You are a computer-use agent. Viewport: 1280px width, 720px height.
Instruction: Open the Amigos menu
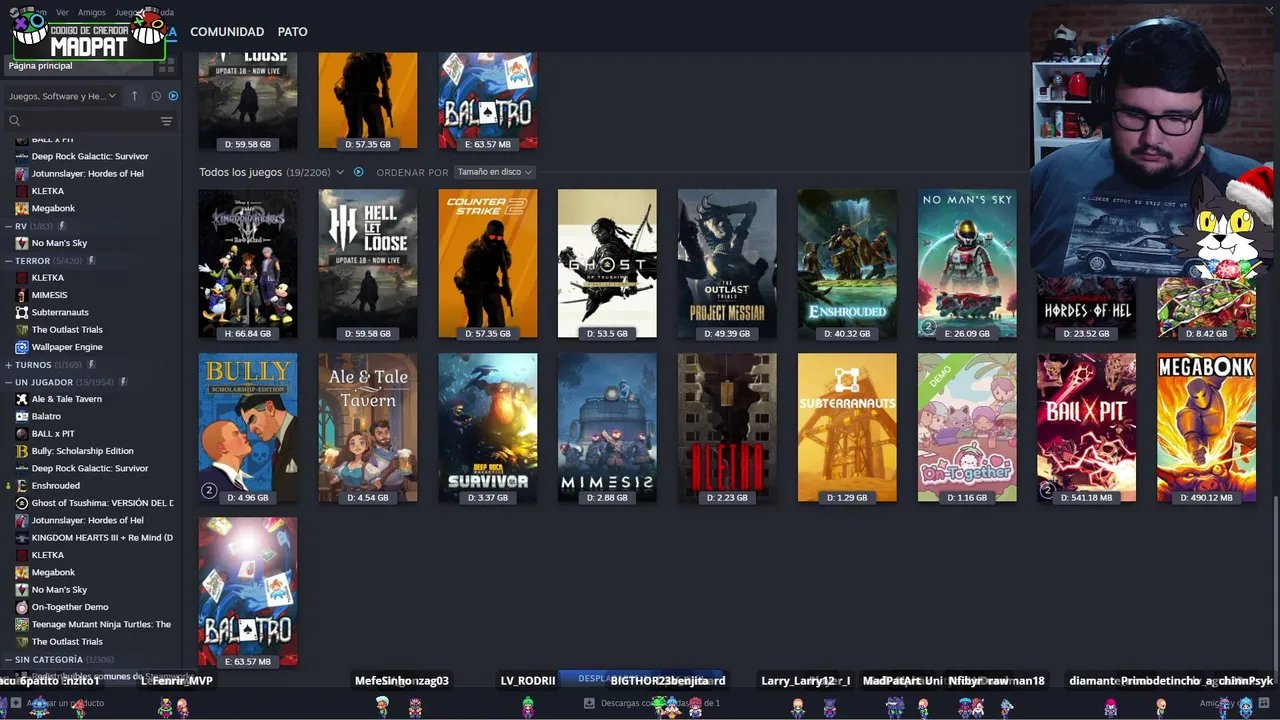92,12
